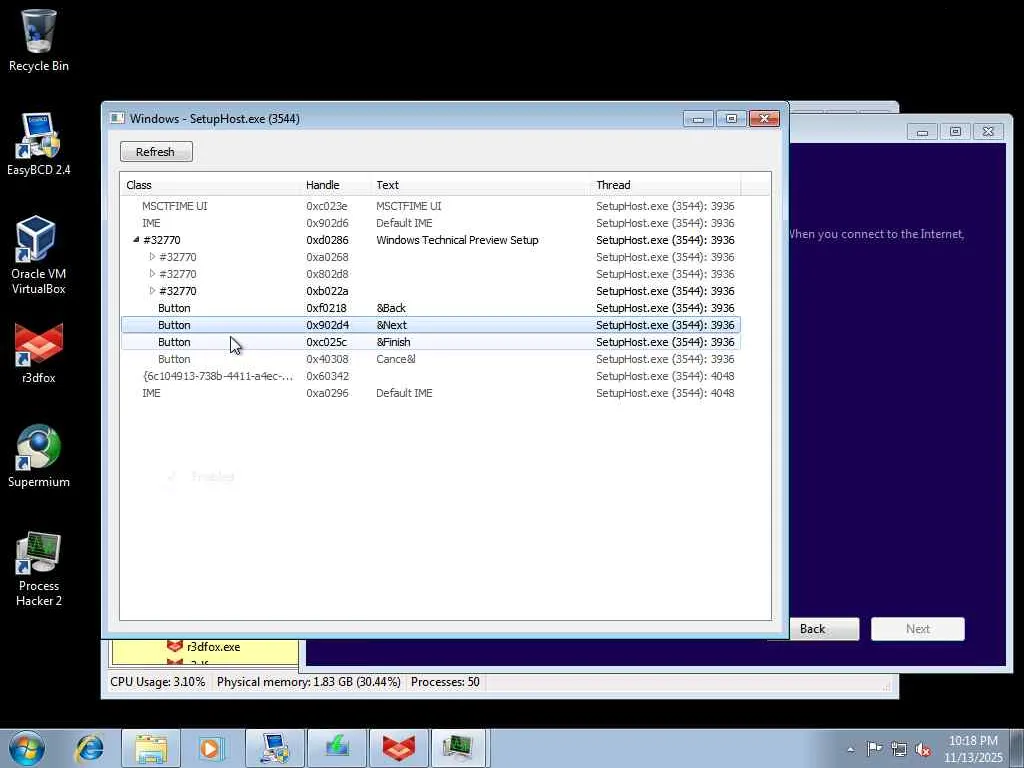Select the {6c104913-738b-4411-a4ec row

point(431,376)
